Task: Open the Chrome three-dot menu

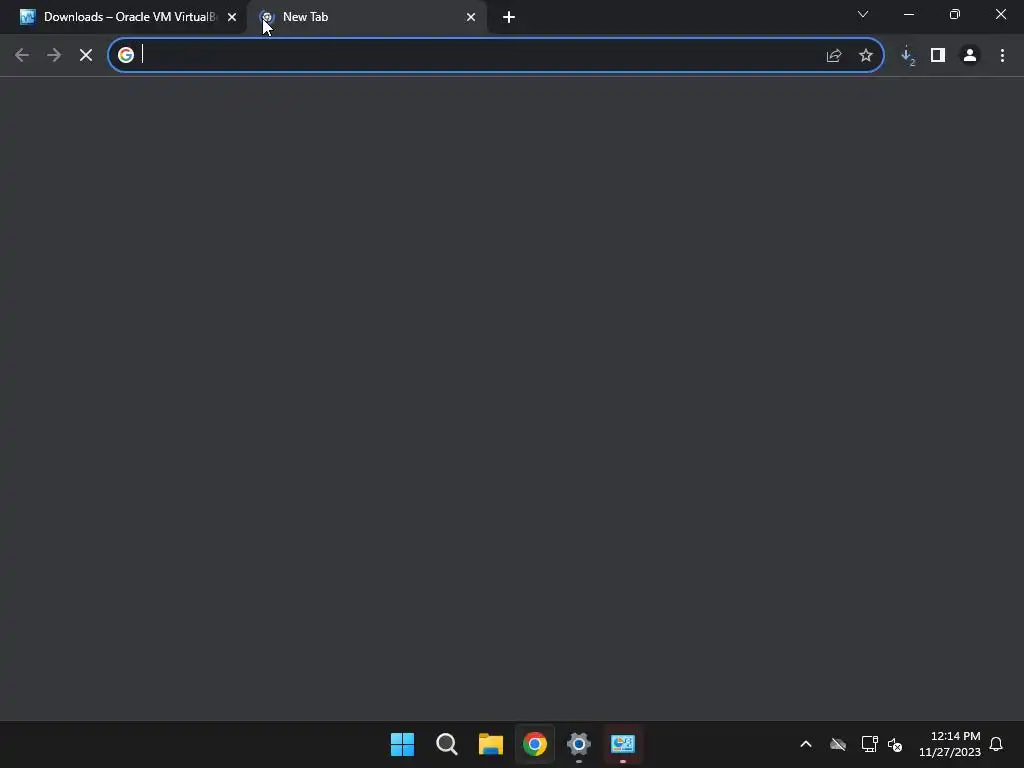Action: point(1002,56)
